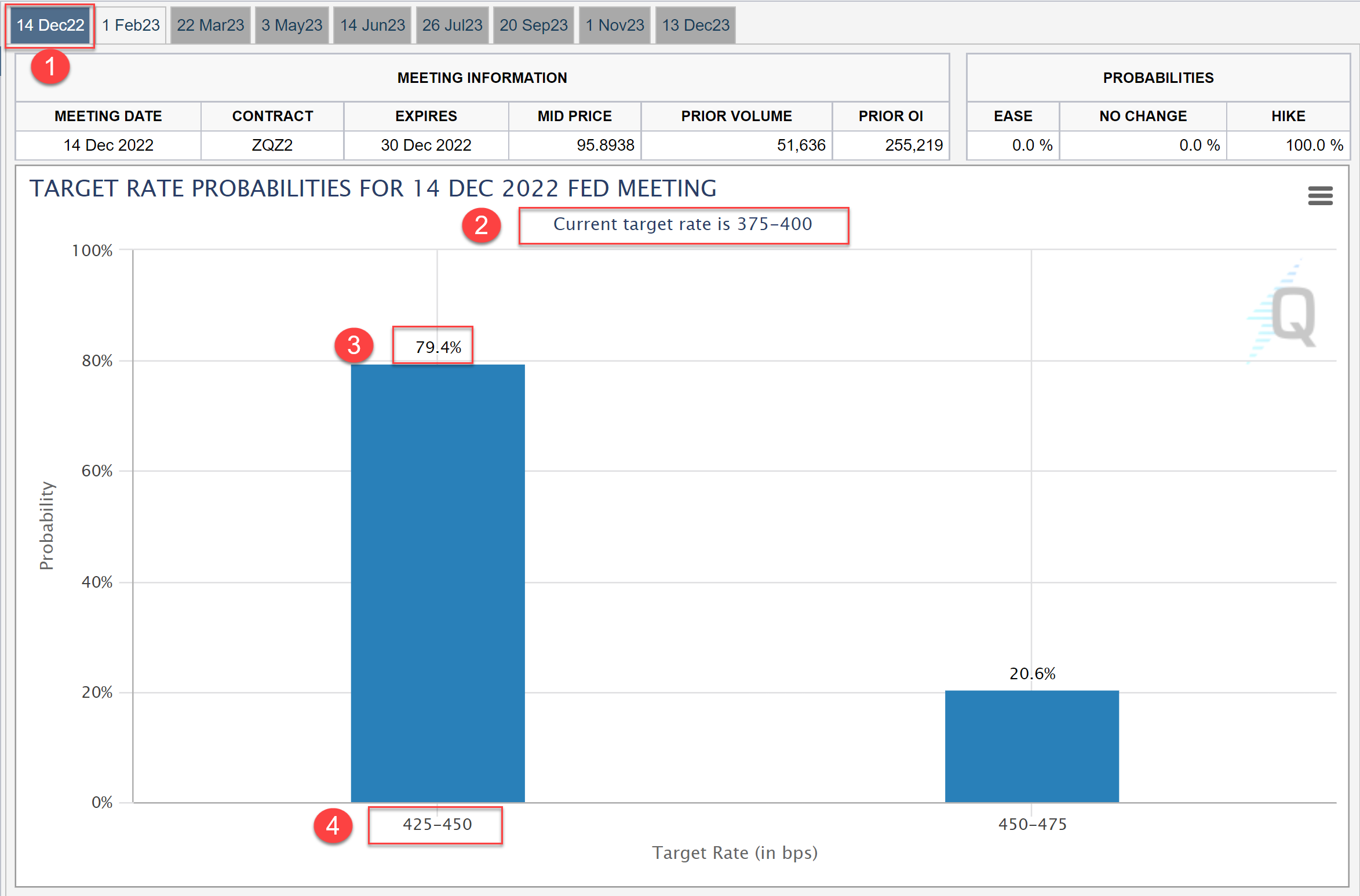The width and height of the screenshot is (1360, 896).
Task: Select the 14 Jun23 meeting tab
Action: 372,26
